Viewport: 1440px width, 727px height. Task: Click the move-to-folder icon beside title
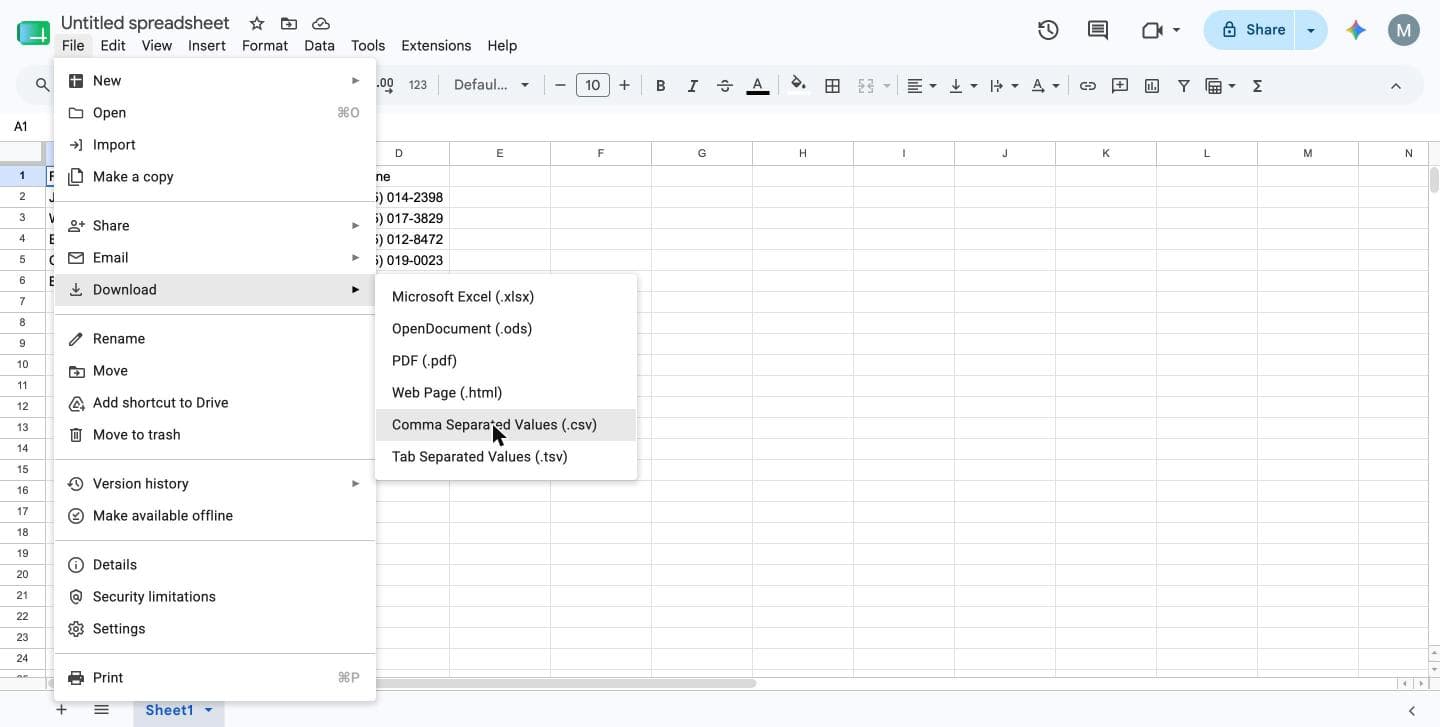(289, 23)
